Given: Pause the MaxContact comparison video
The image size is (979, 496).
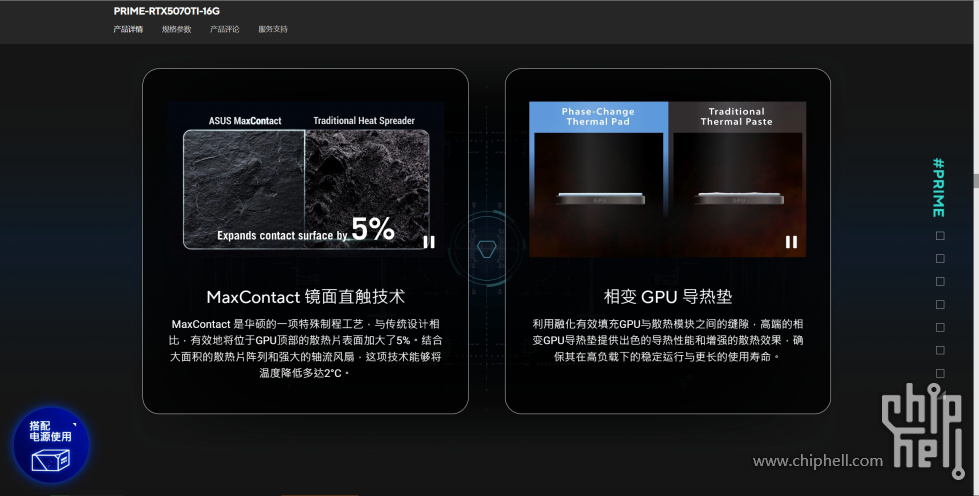Looking at the screenshot, I should click(x=429, y=242).
